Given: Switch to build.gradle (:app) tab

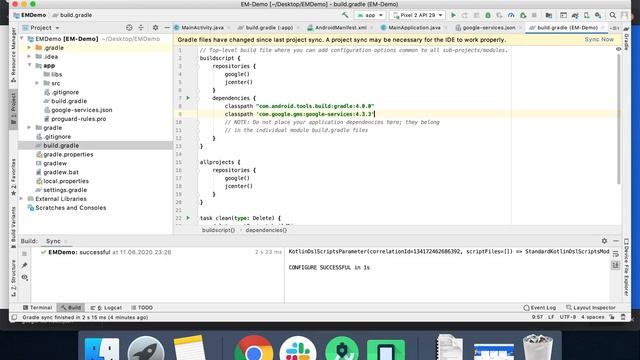Looking at the screenshot, I should 269,28.
